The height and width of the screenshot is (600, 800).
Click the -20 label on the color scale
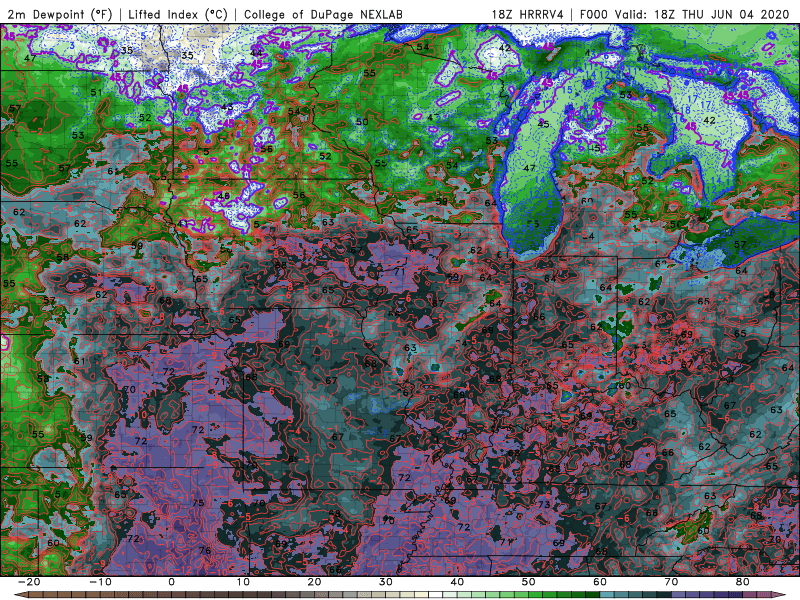(x=28, y=582)
